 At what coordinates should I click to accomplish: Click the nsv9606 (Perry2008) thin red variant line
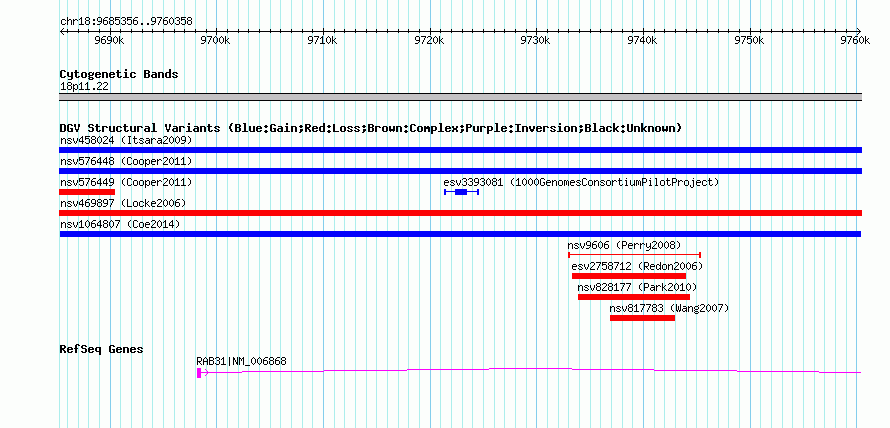click(635, 255)
